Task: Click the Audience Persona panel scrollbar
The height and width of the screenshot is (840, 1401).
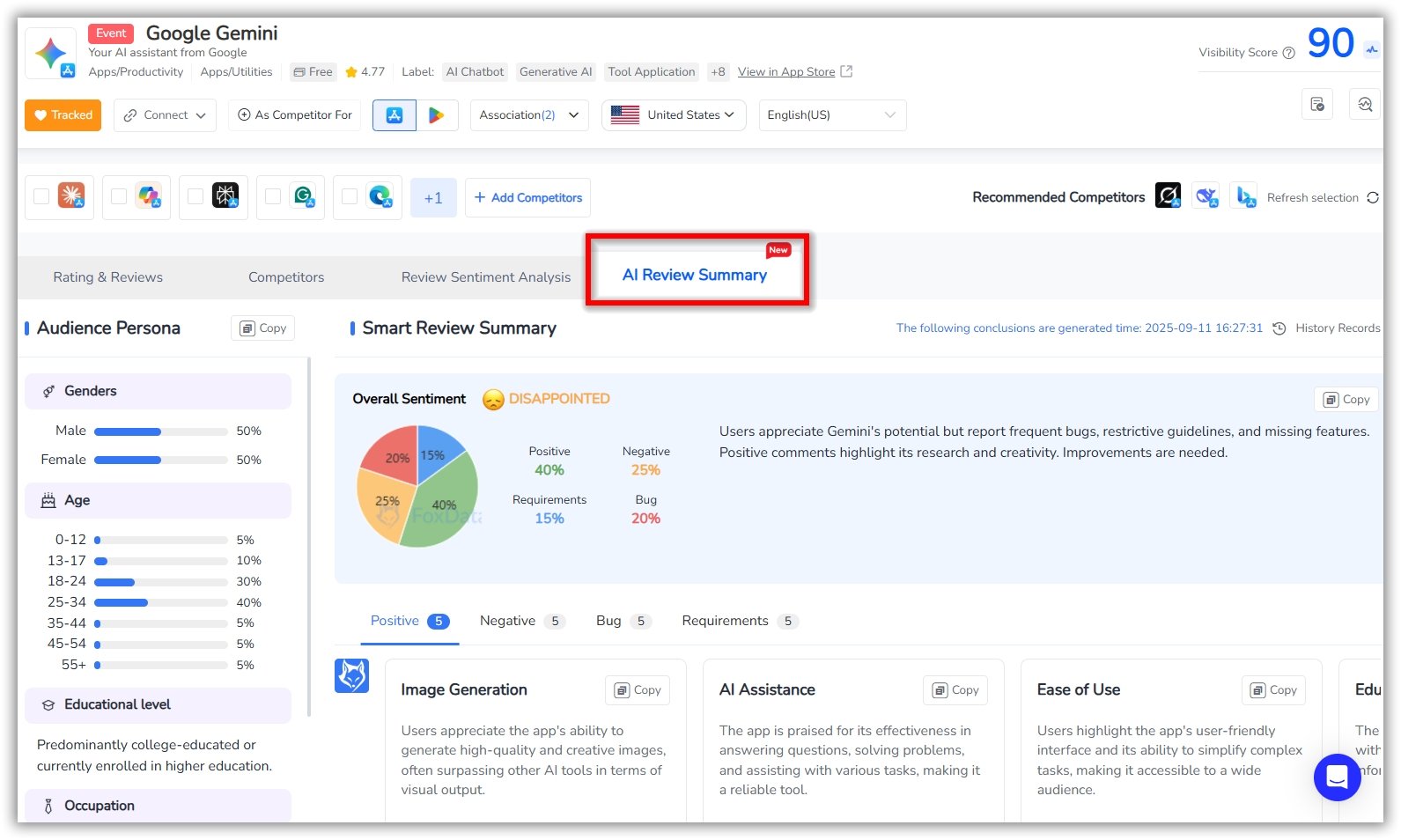Action: (308, 537)
